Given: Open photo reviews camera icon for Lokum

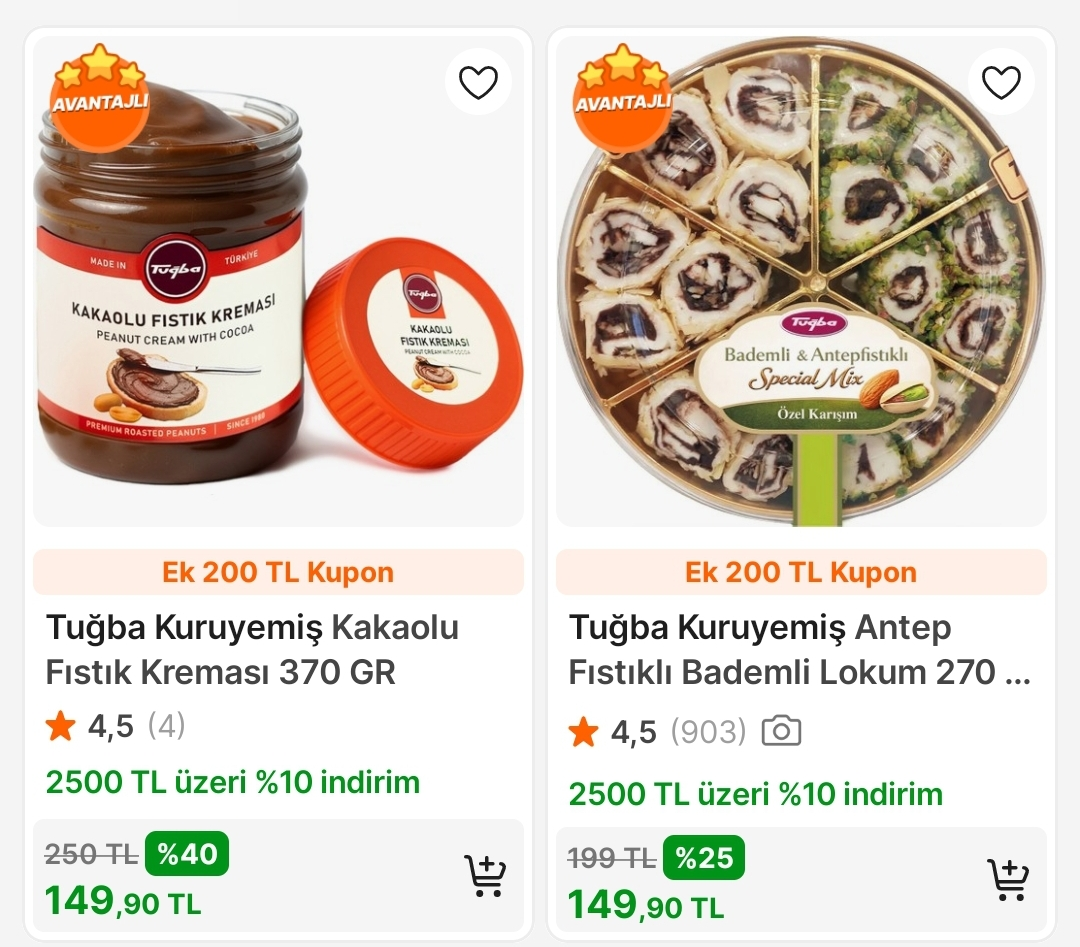Looking at the screenshot, I should click(781, 732).
